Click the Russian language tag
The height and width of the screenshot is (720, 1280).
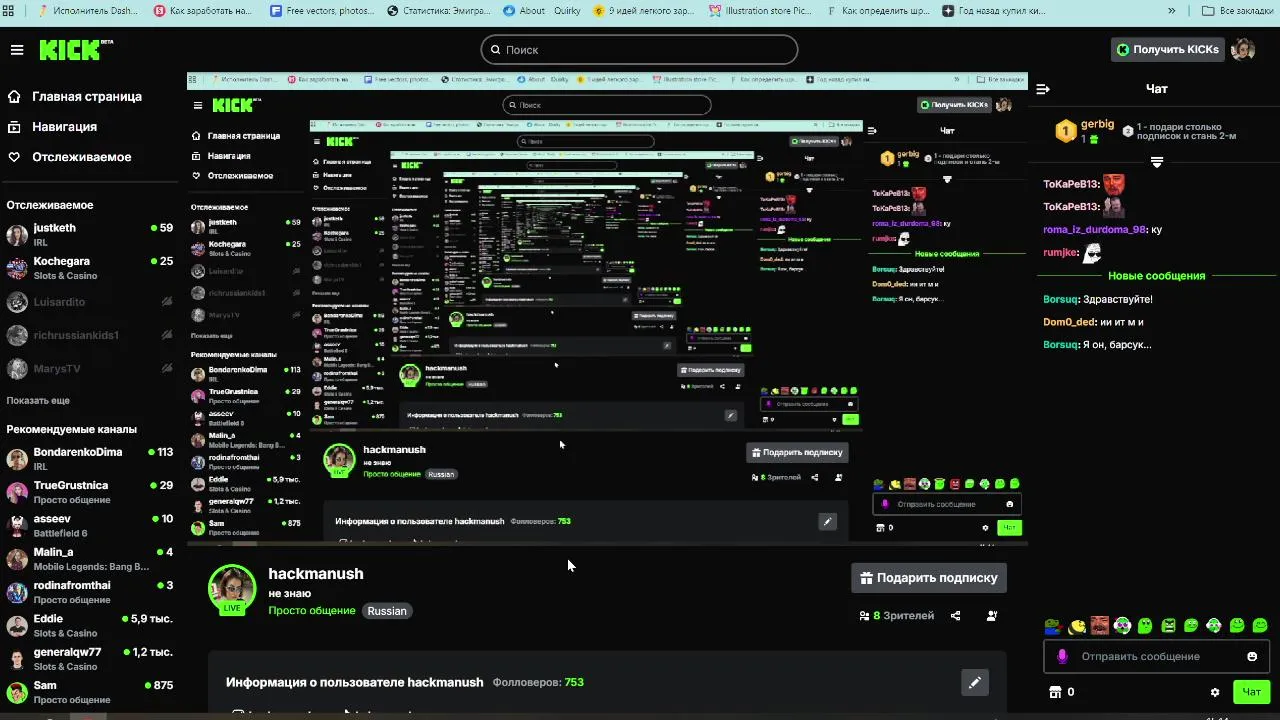tap(387, 611)
